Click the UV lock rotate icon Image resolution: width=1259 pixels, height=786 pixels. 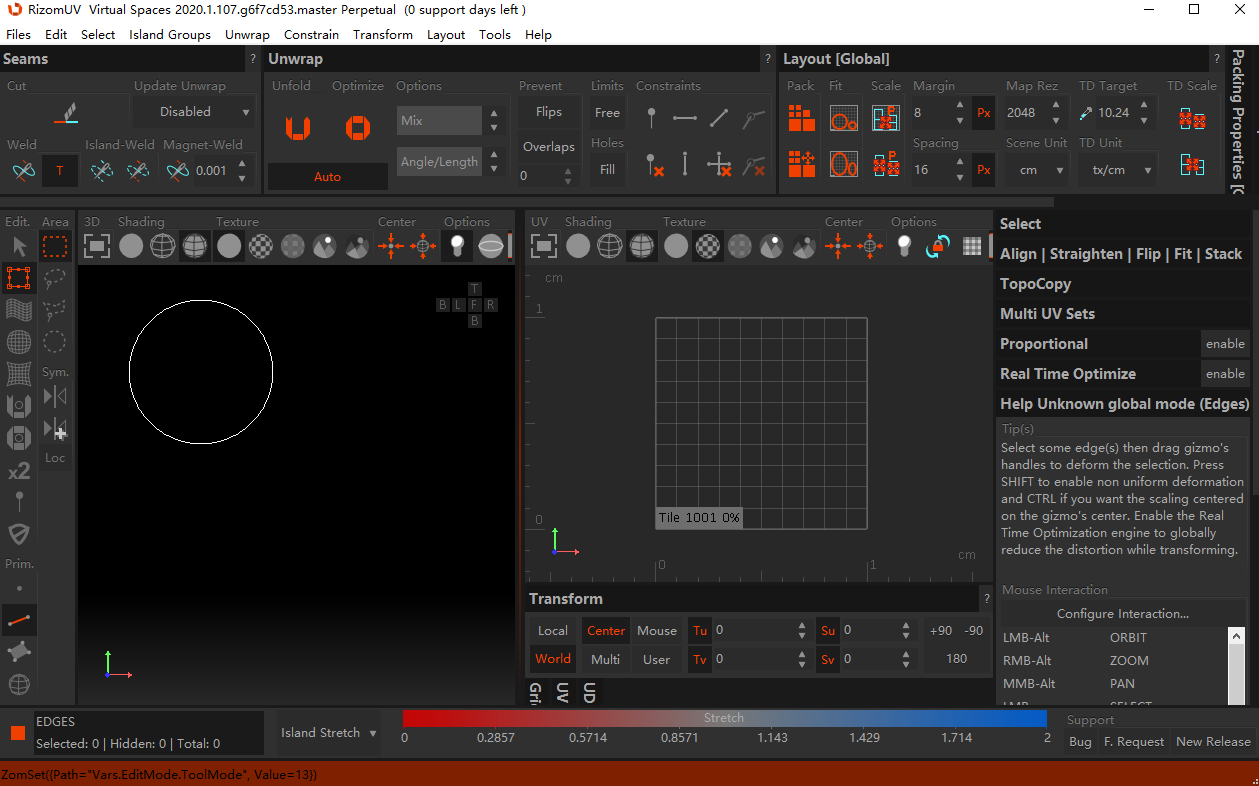[x=938, y=245]
